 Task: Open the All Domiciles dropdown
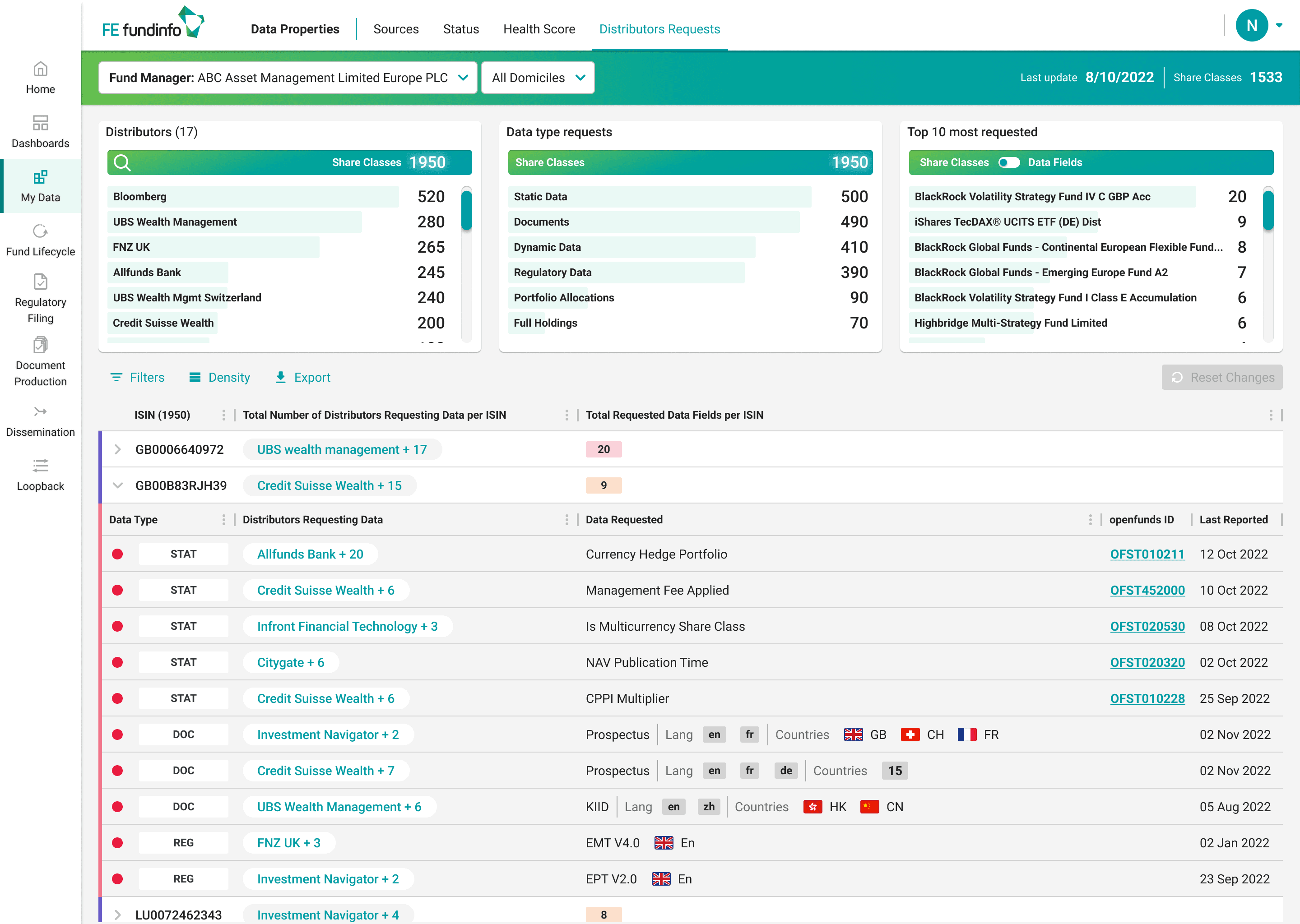coord(537,78)
